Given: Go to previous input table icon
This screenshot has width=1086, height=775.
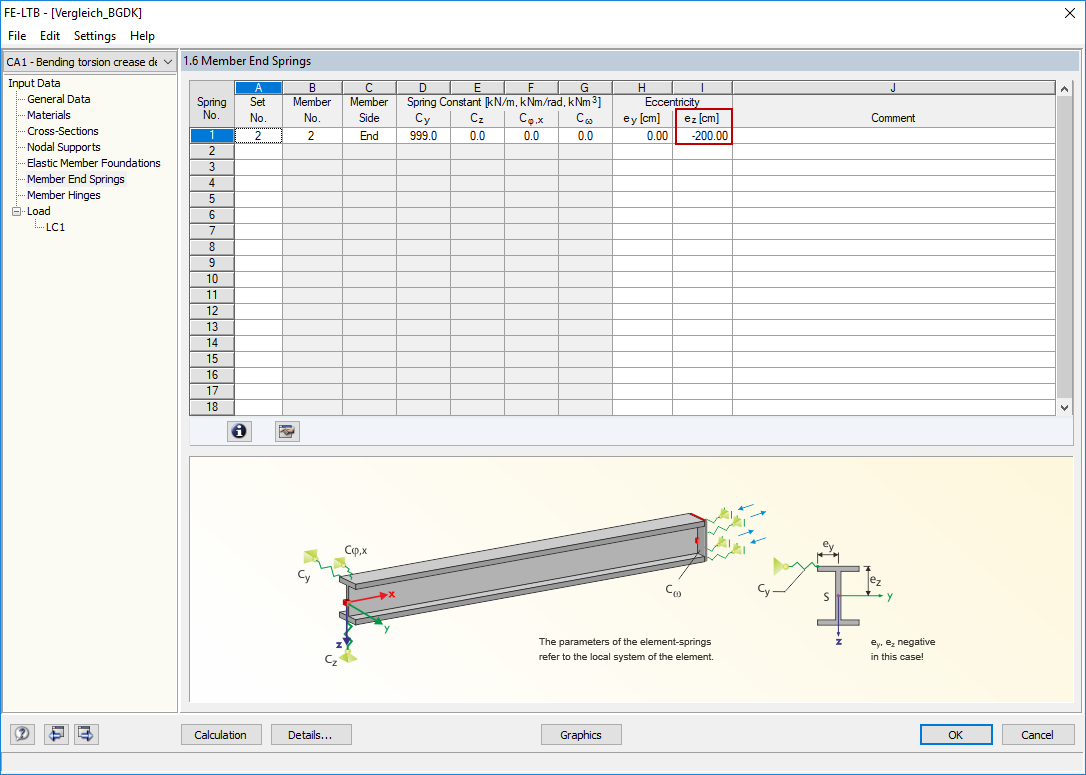Looking at the screenshot, I should coord(56,733).
